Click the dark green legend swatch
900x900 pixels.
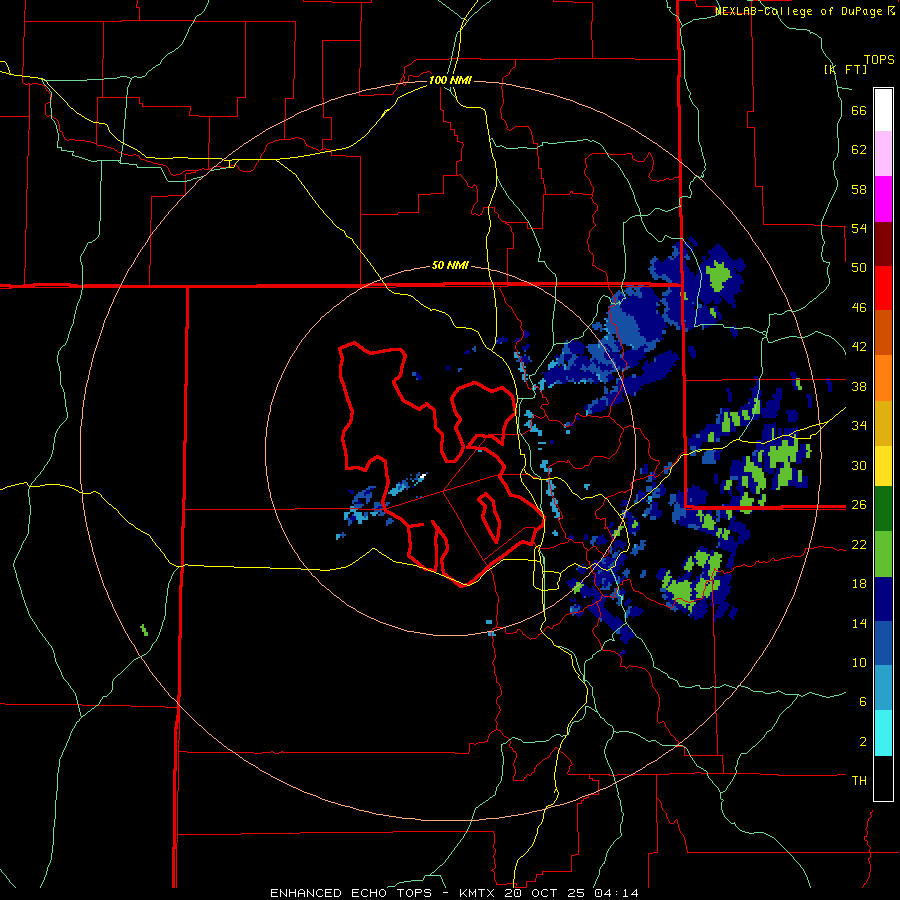(883, 509)
